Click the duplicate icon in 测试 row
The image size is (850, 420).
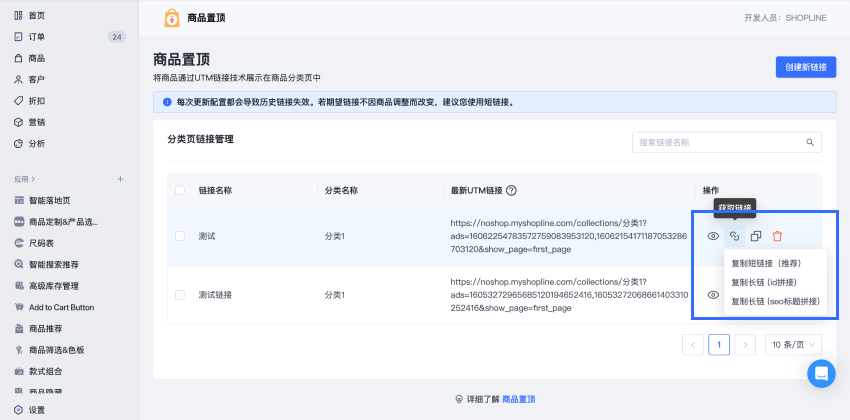point(756,236)
